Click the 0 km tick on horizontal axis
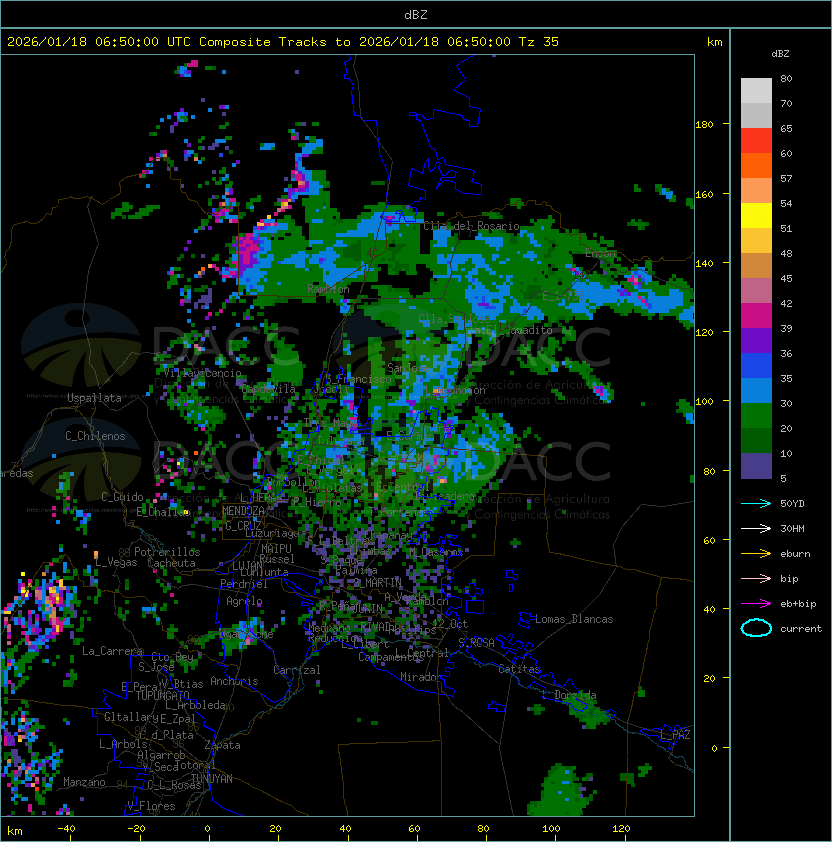The width and height of the screenshot is (832, 842). tap(208, 829)
